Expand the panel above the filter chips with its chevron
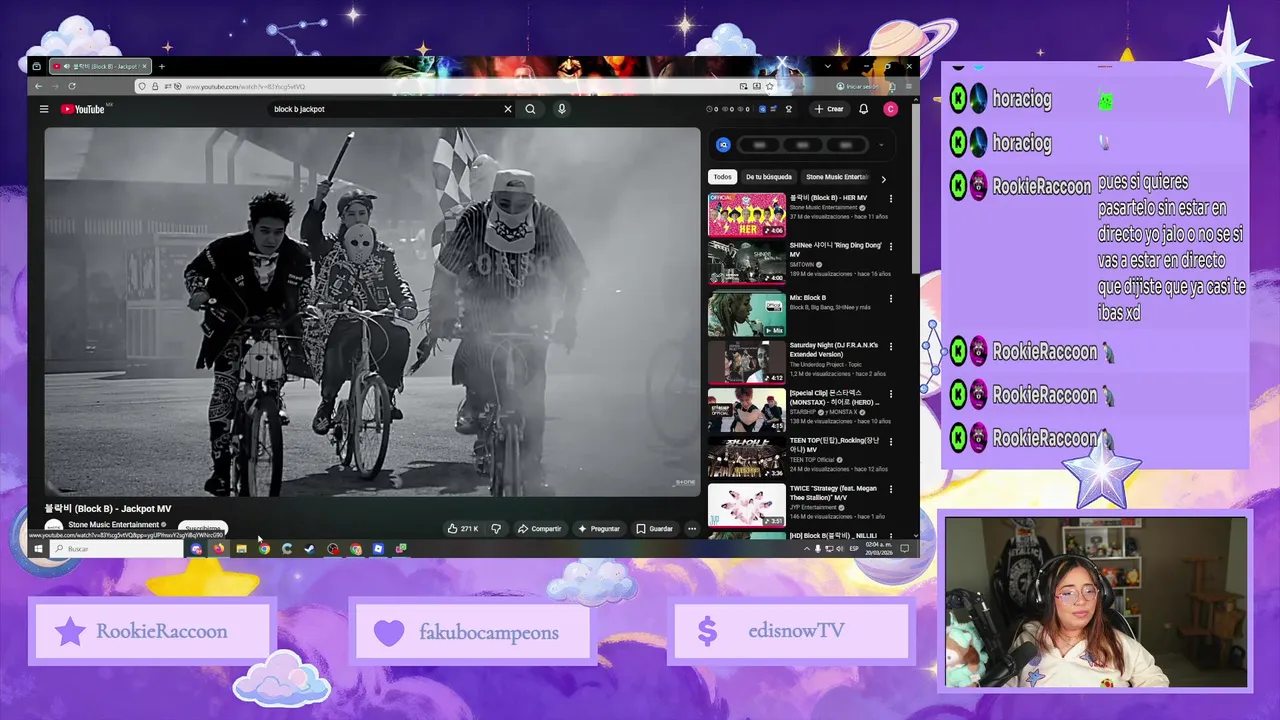Screen dimensions: 1280x720 click(x=881, y=145)
